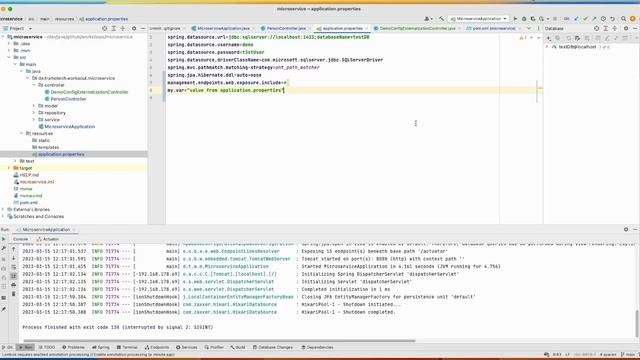The image size is (640, 360).
Task: Collapse all in Project panel
Action: pos(122,29)
